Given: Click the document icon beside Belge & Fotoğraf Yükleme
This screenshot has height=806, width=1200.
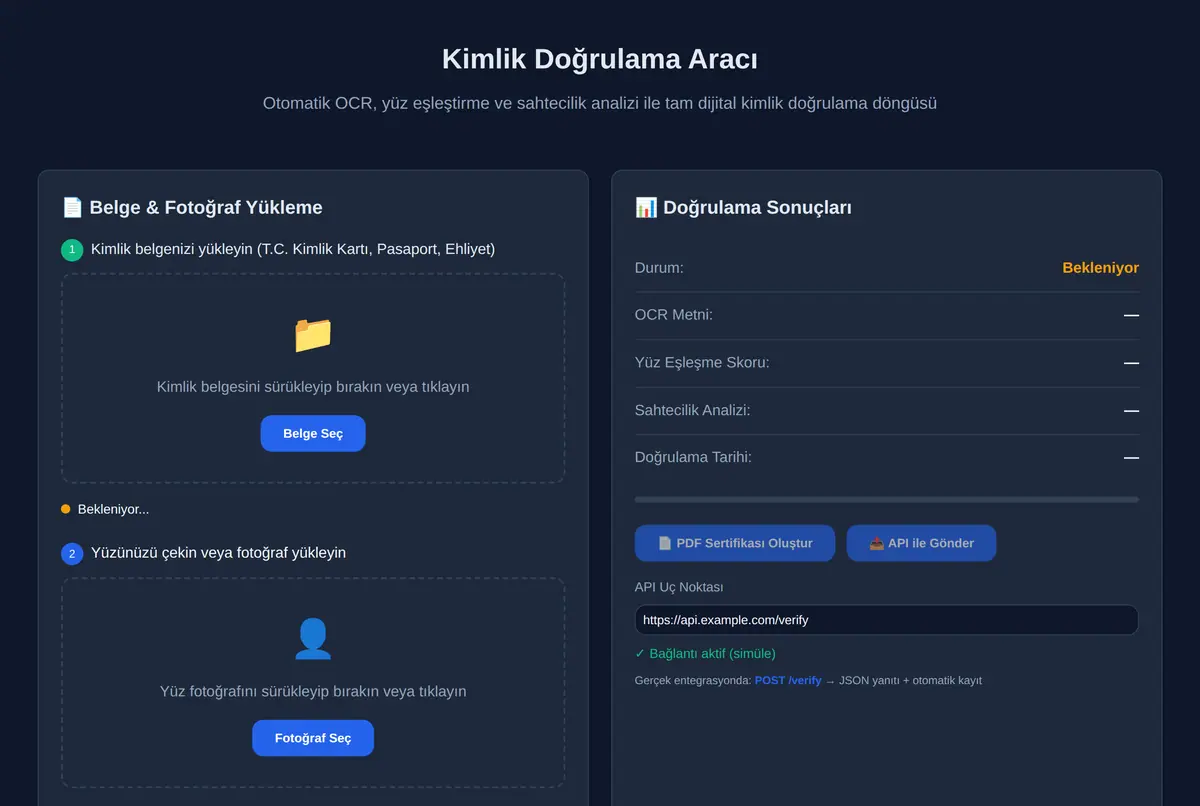Looking at the screenshot, I should (x=72, y=208).
